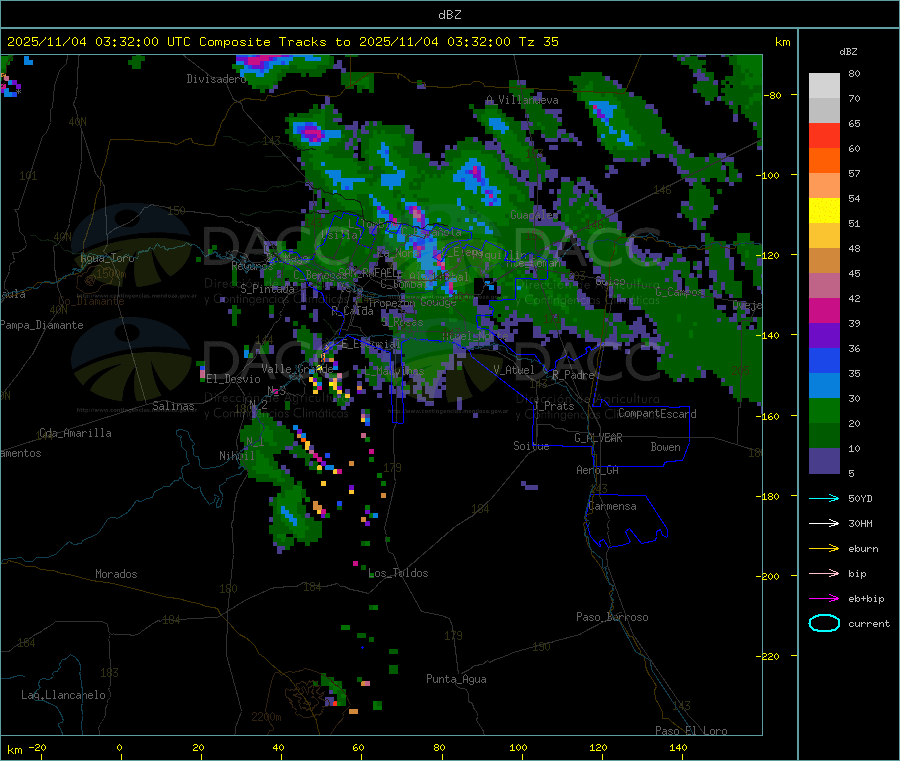Click the green 20 dBZ color swatch
900x761 pixels.
pyautogui.click(x=824, y=410)
